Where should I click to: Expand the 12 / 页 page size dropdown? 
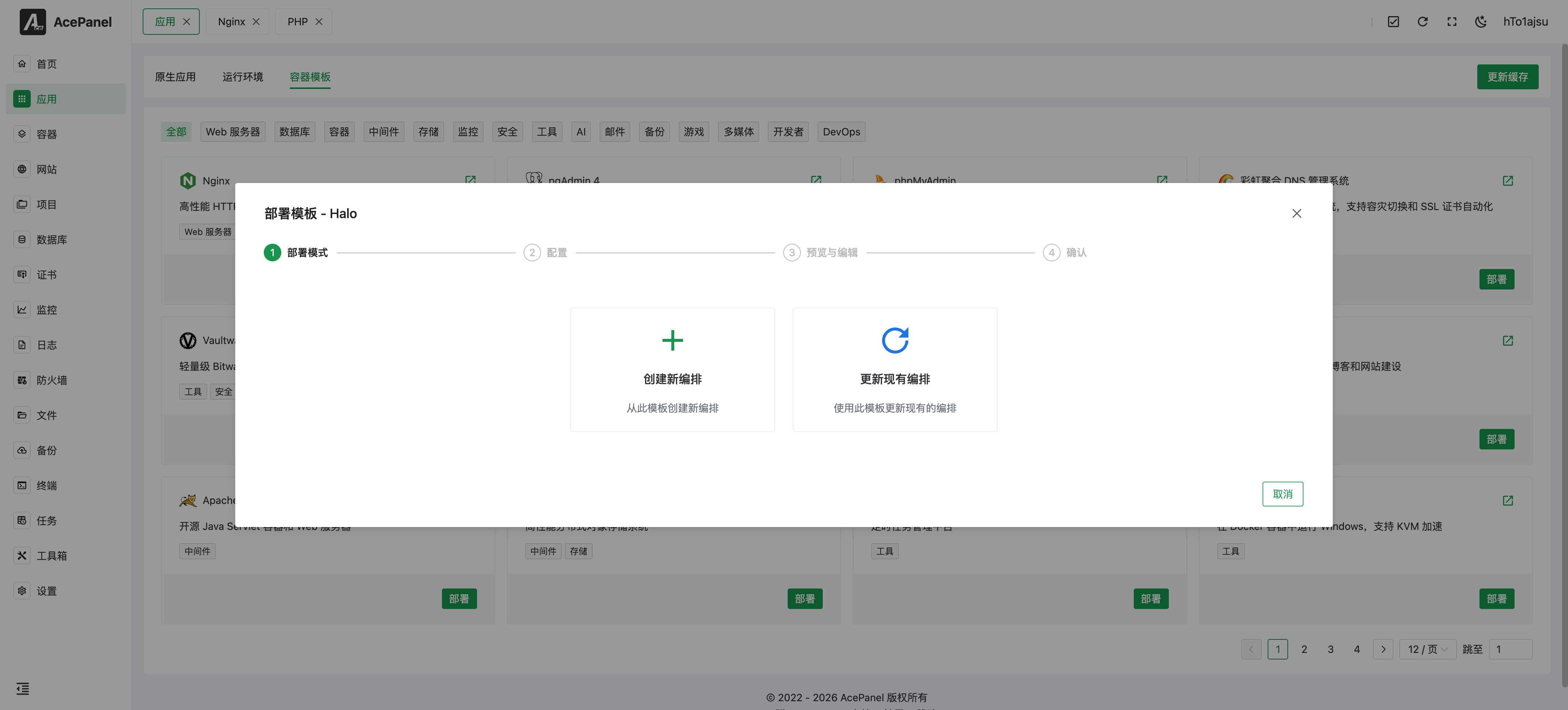pyautogui.click(x=1428, y=649)
